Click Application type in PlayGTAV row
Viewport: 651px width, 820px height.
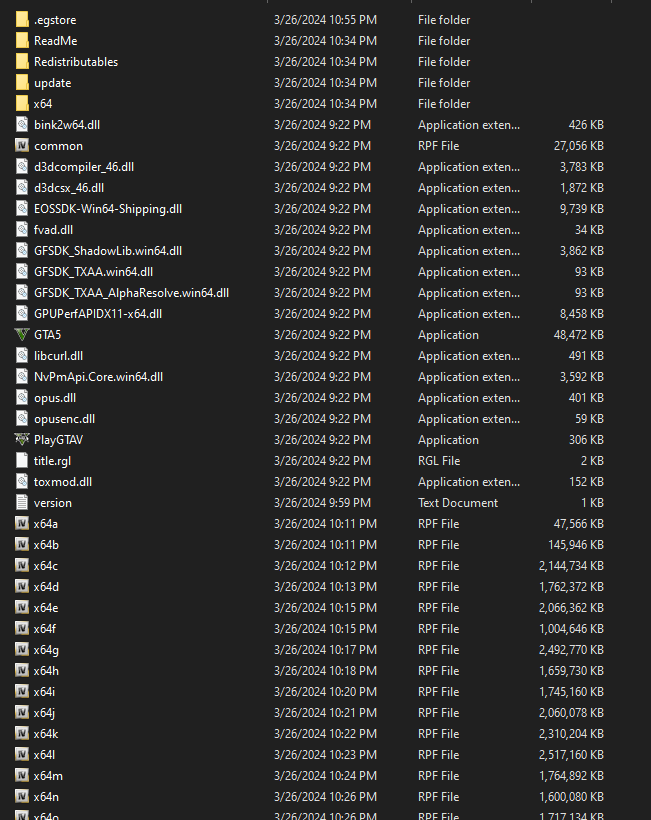pos(448,440)
